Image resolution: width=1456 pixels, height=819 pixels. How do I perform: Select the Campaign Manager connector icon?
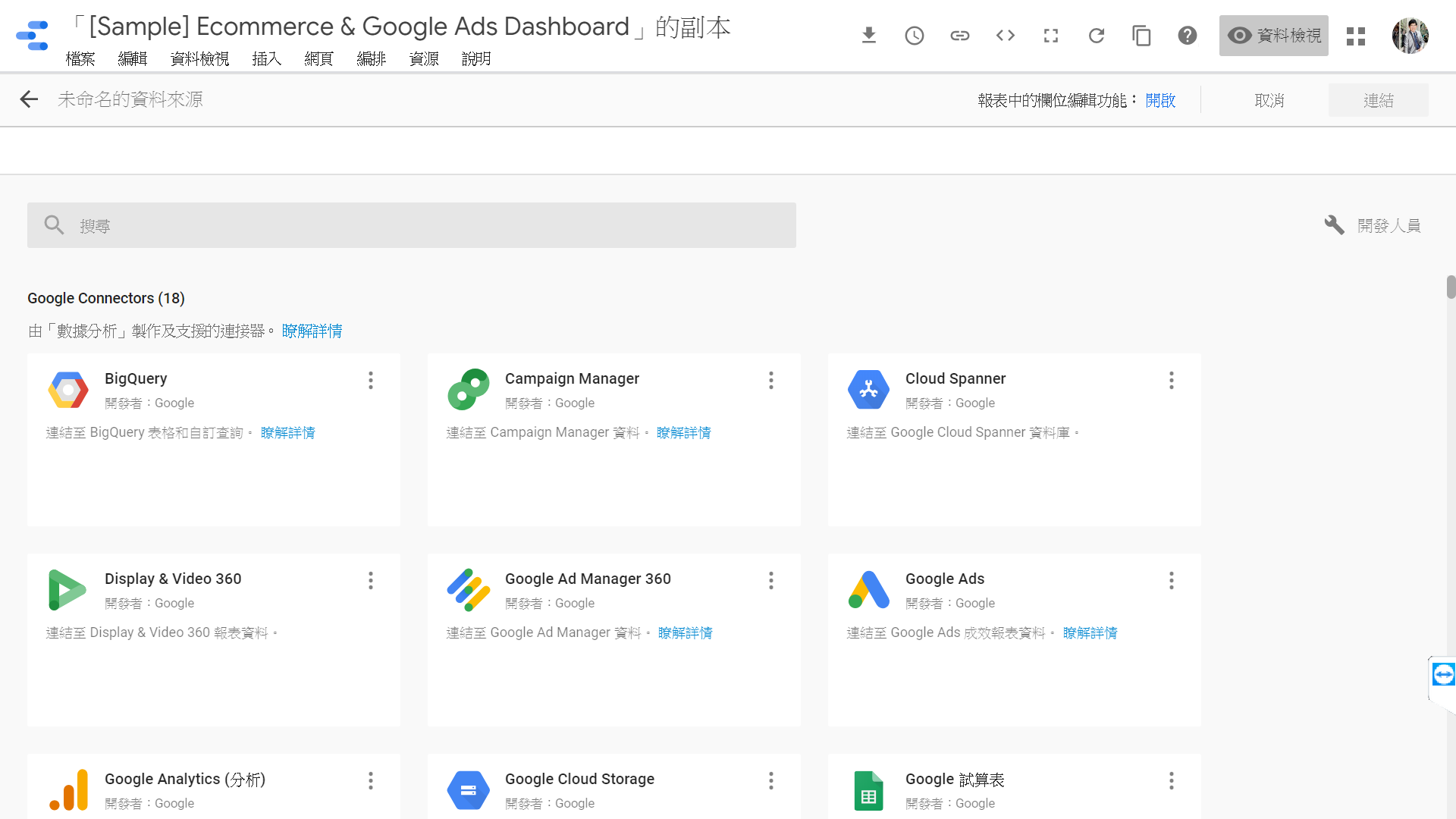coord(469,391)
